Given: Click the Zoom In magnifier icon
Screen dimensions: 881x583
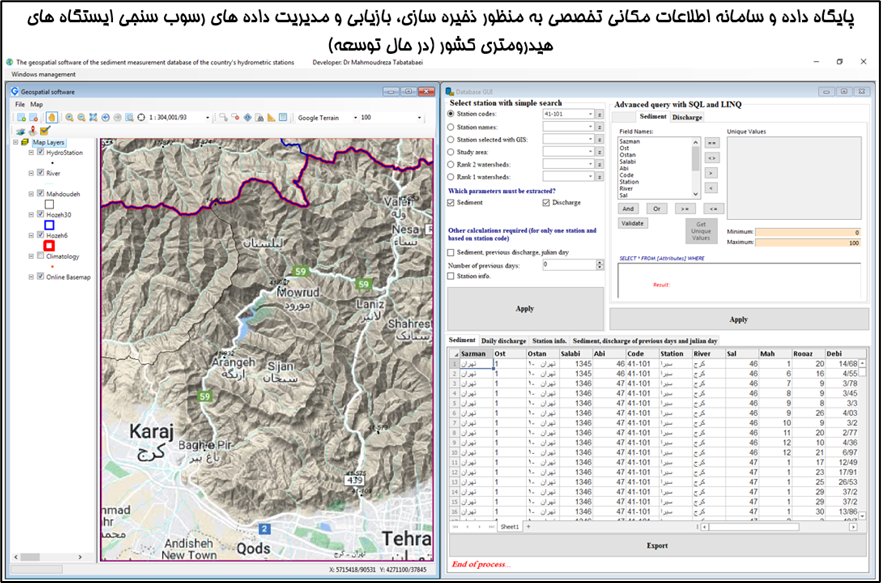Looking at the screenshot, I should tap(69, 117).
